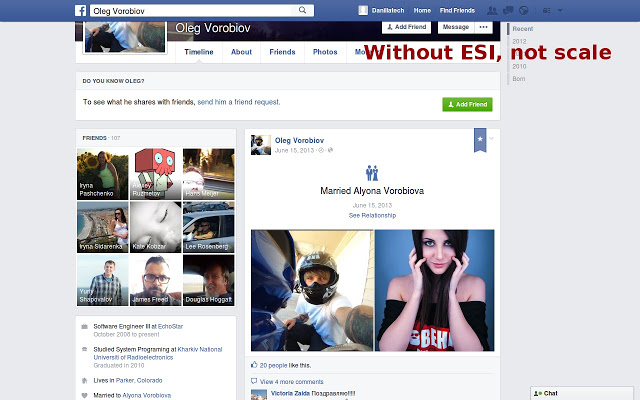Open Hans Meijer friend thumbnail
Image resolution: width=640 pixels, height=400 pixels.
(209, 174)
